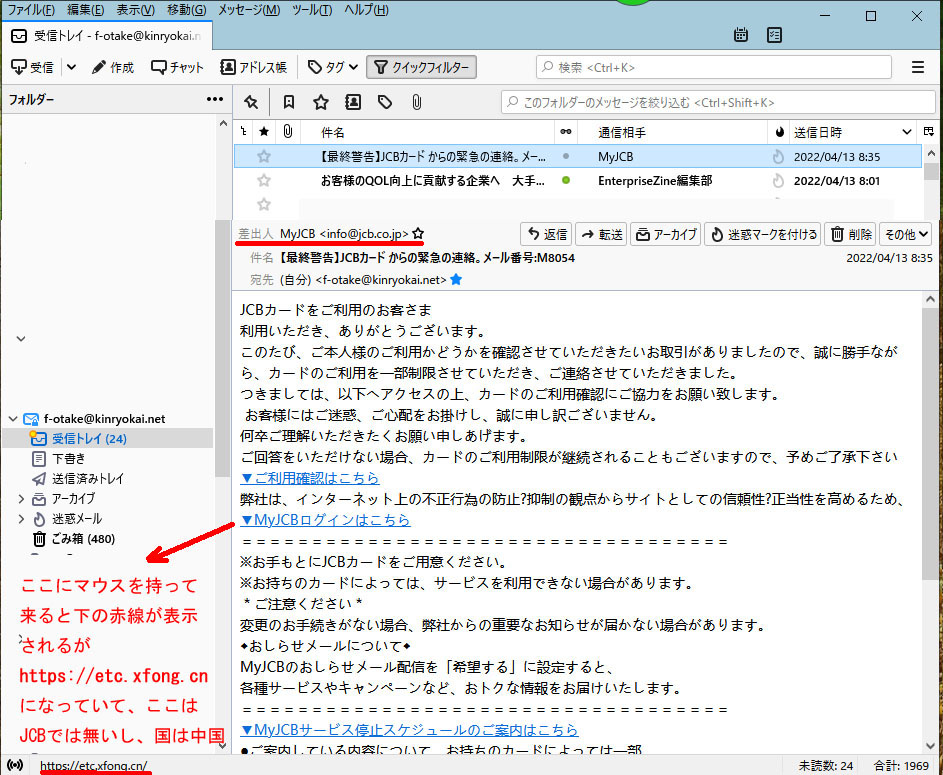The width and height of the screenshot is (943, 775).
Task: Expand the 迷惑メール folder
Action: pos(21,518)
